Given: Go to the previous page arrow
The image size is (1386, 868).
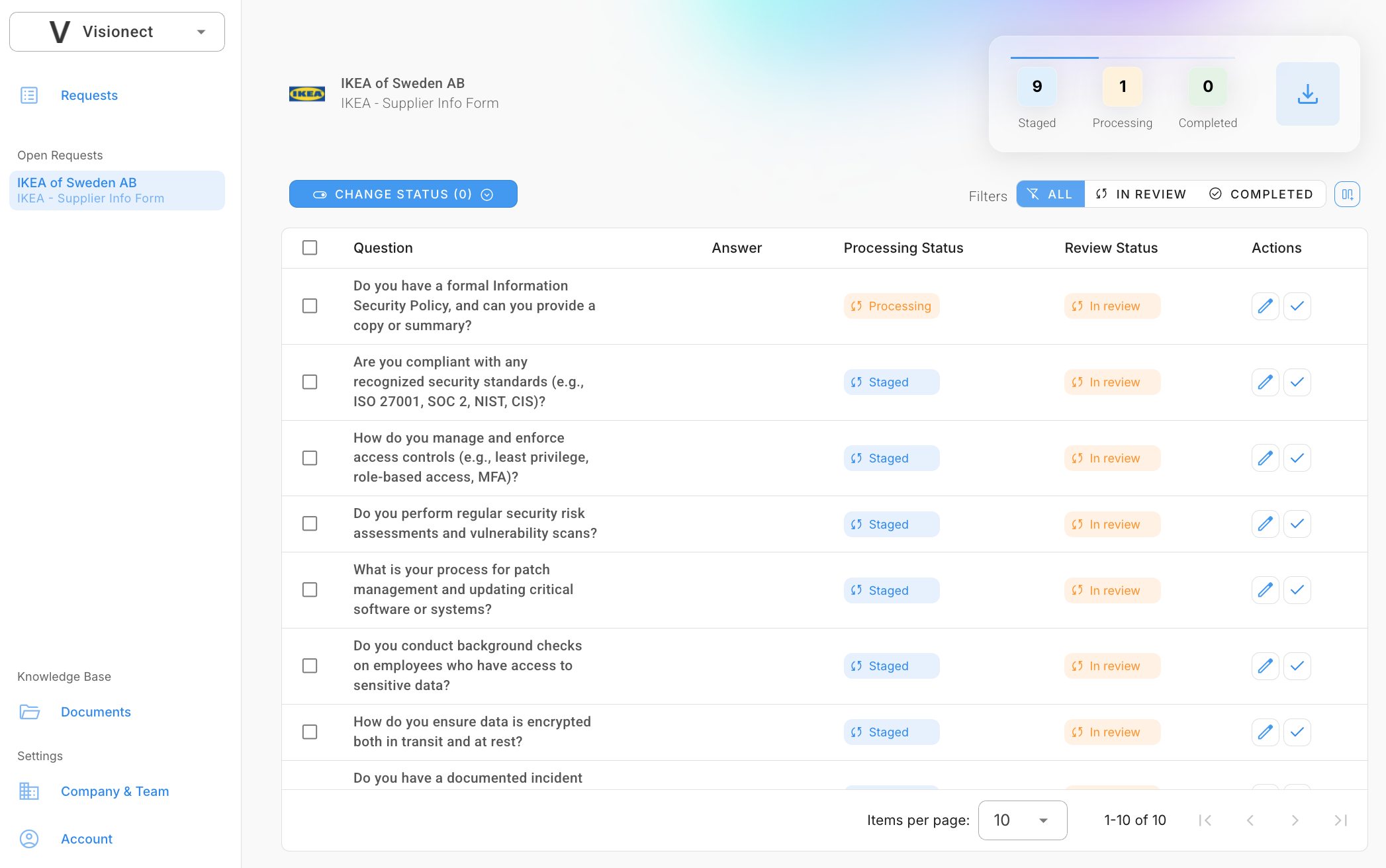Looking at the screenshot, I should pyautogui.click(x=1250, y=820).
